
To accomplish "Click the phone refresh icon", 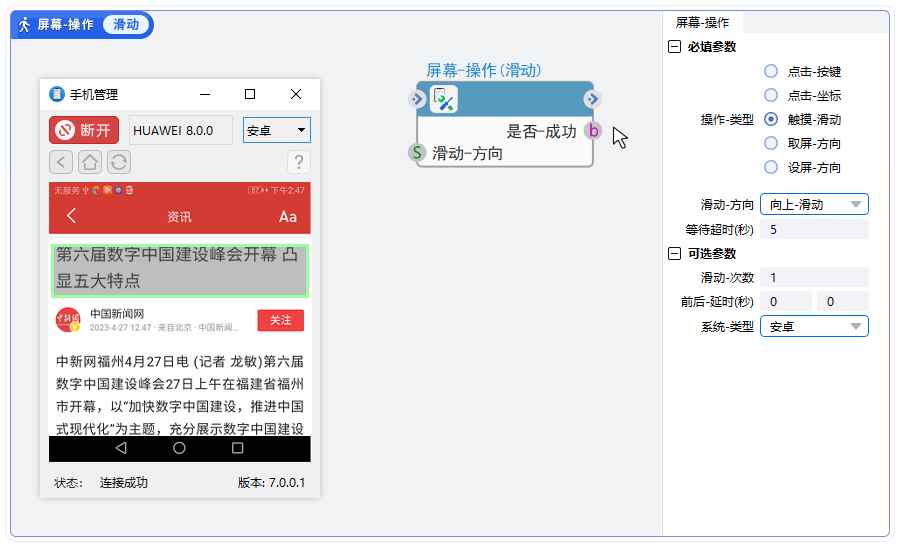I will click(118, 162).
